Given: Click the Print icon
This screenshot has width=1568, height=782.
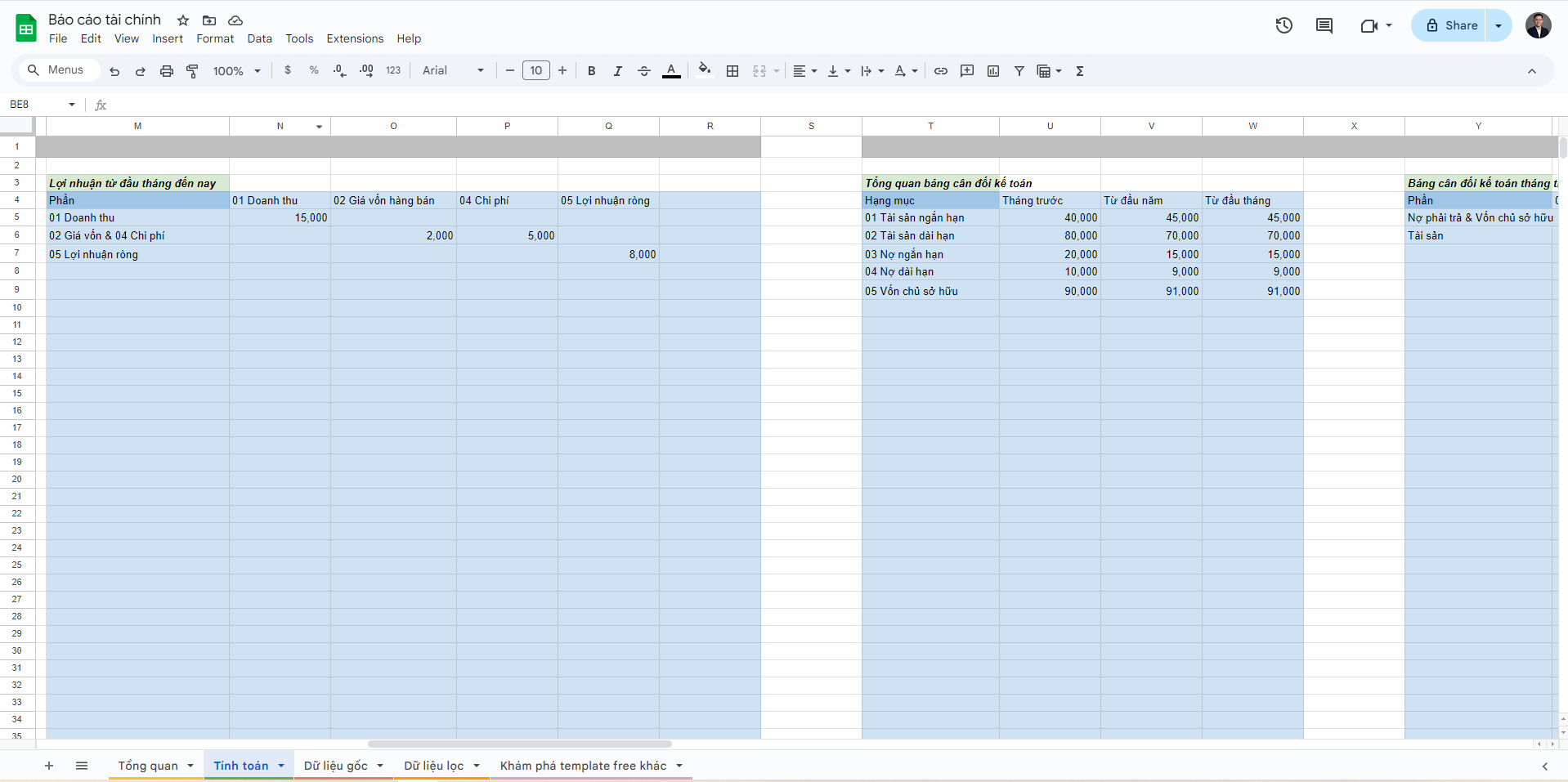Looking at the screenshot, I should point(167,71).
